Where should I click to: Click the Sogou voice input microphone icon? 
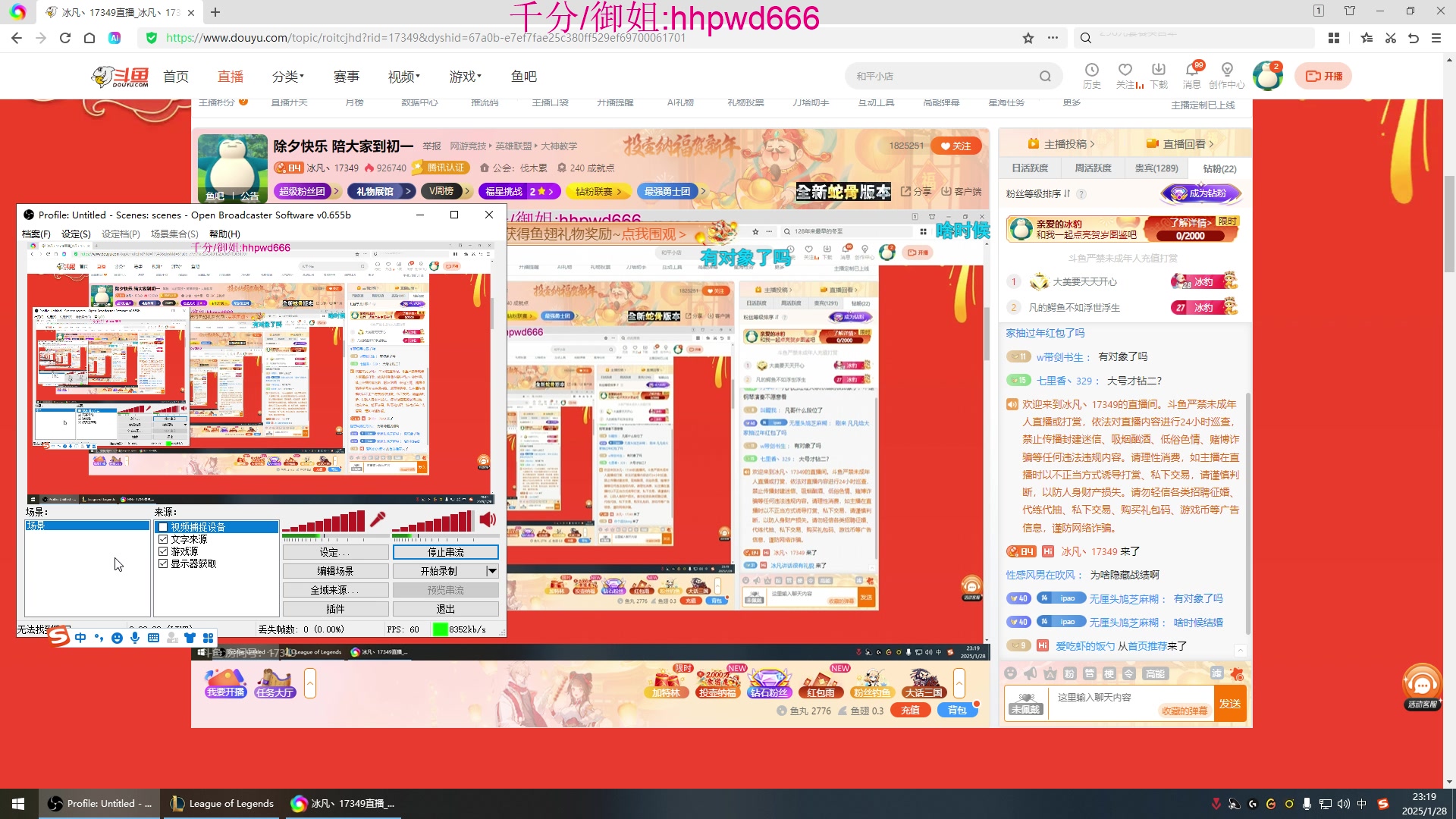click(x=135, y=638)
